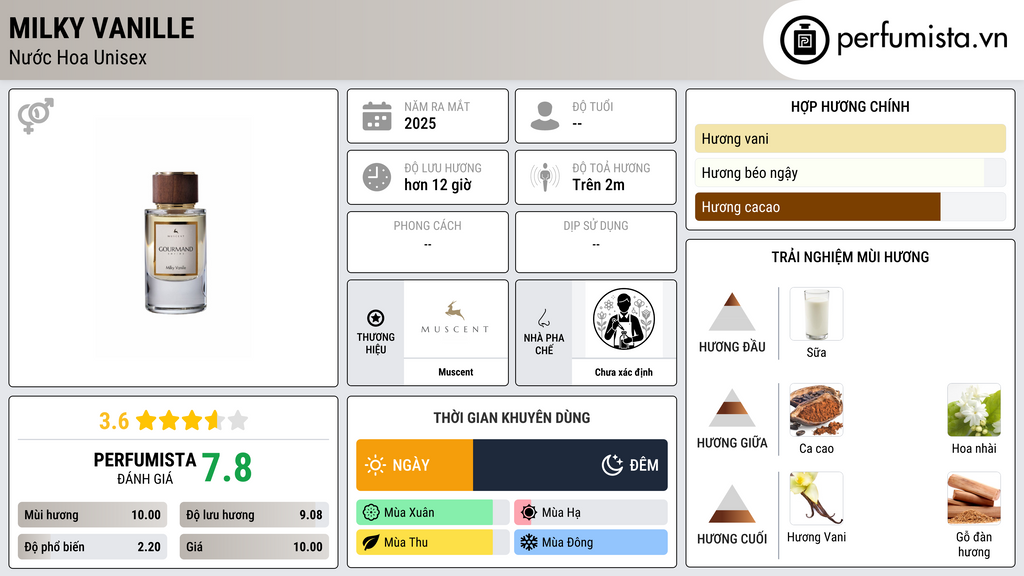Viewport: 1024px width, 576px height.
Task: Open the Muscent brand logo image
Action: pyautogui.click(x=455, y=319)
